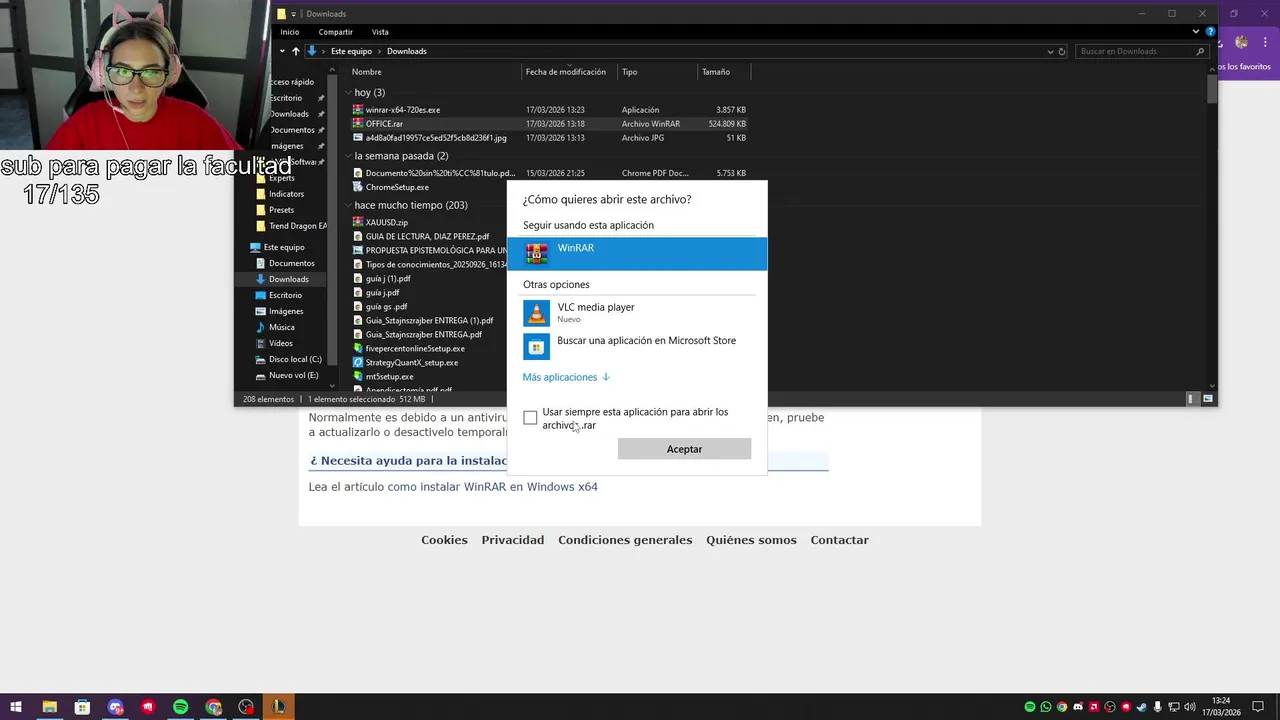The image size is (1280, 720).
Task: Select the fivepercentonline5setup.exe icon
Action: pyautogui.click(x=358, y=348)
